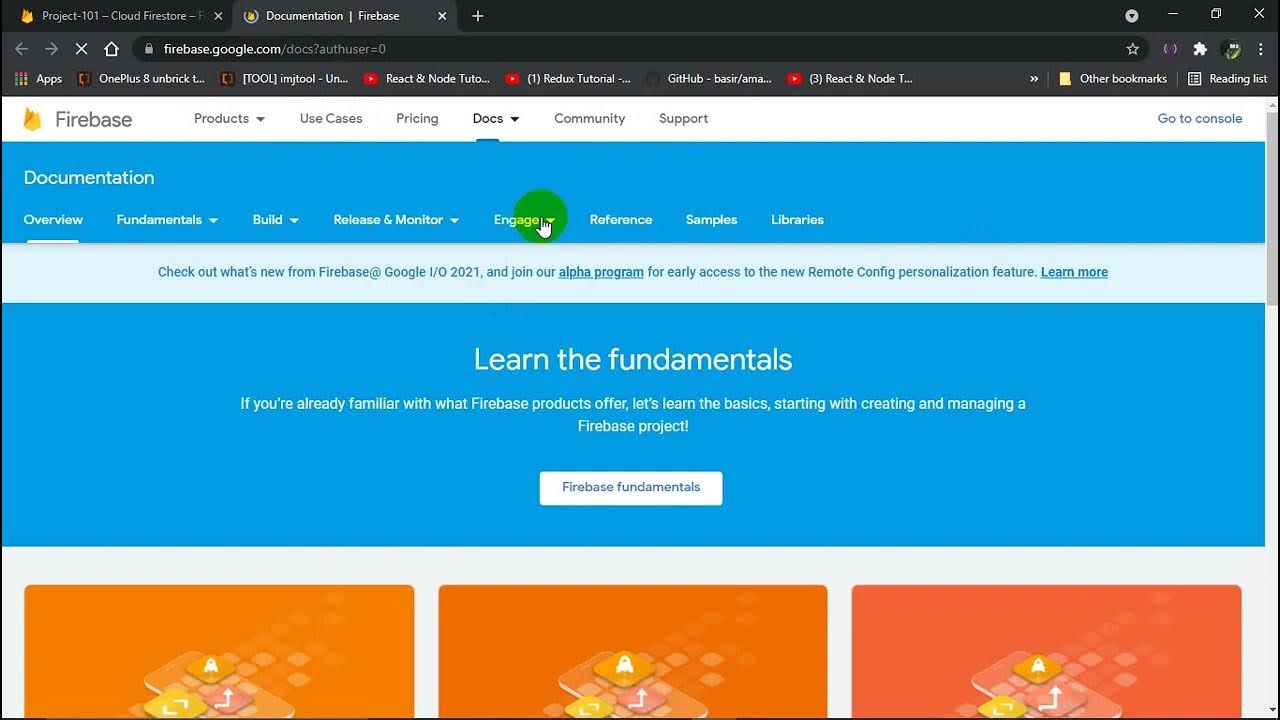Close the Documentation Firebase tab
Image resolution: width=1280 pixels, height=720 pixels.
[442, 16]
